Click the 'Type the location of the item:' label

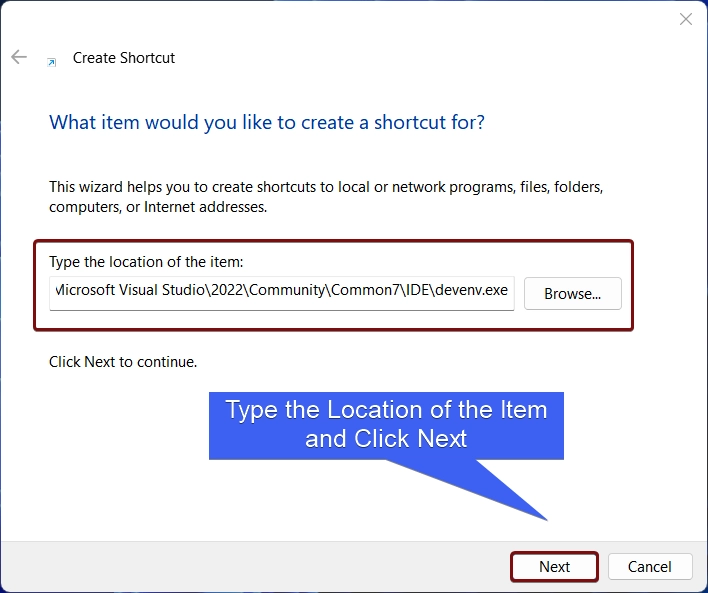(x=146, y=261)
